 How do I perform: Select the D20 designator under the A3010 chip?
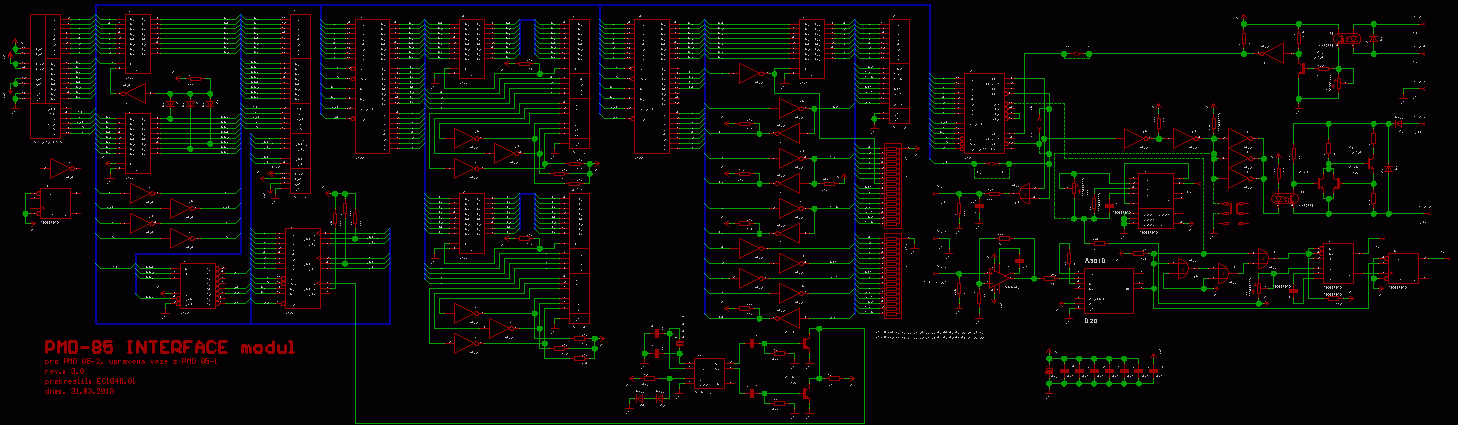click(x=1091, y=321)
